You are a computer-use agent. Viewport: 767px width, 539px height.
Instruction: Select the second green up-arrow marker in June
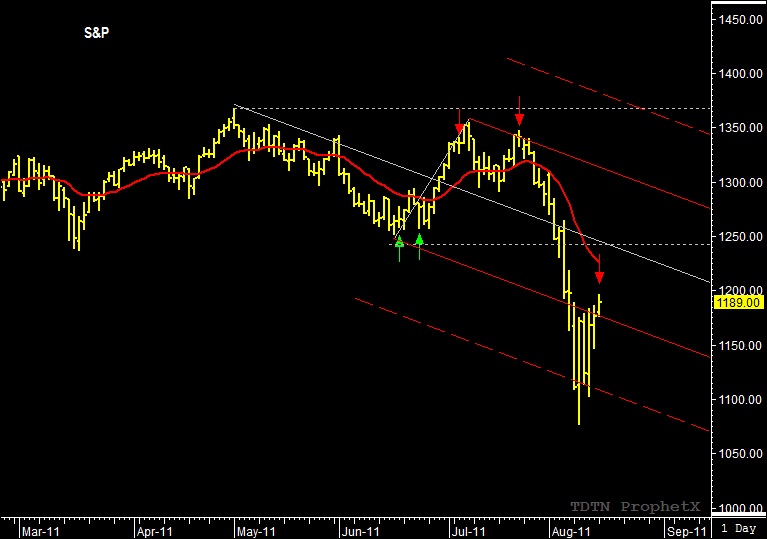(419, 246)
